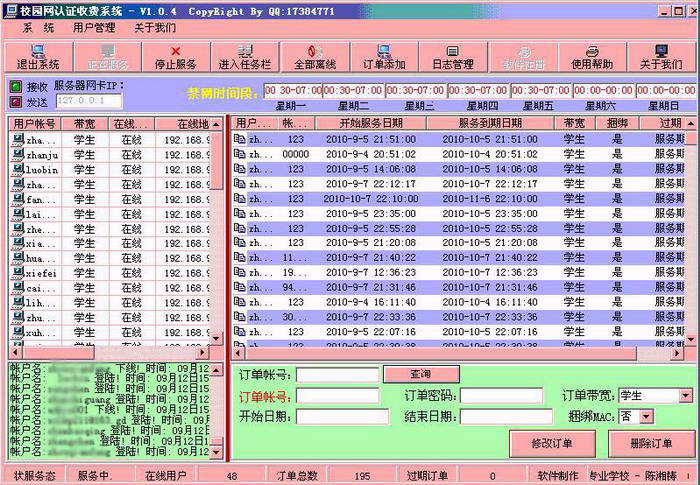Click the 停止服务 toolbar icon
700x485 pixels.
tap(176, 57)
